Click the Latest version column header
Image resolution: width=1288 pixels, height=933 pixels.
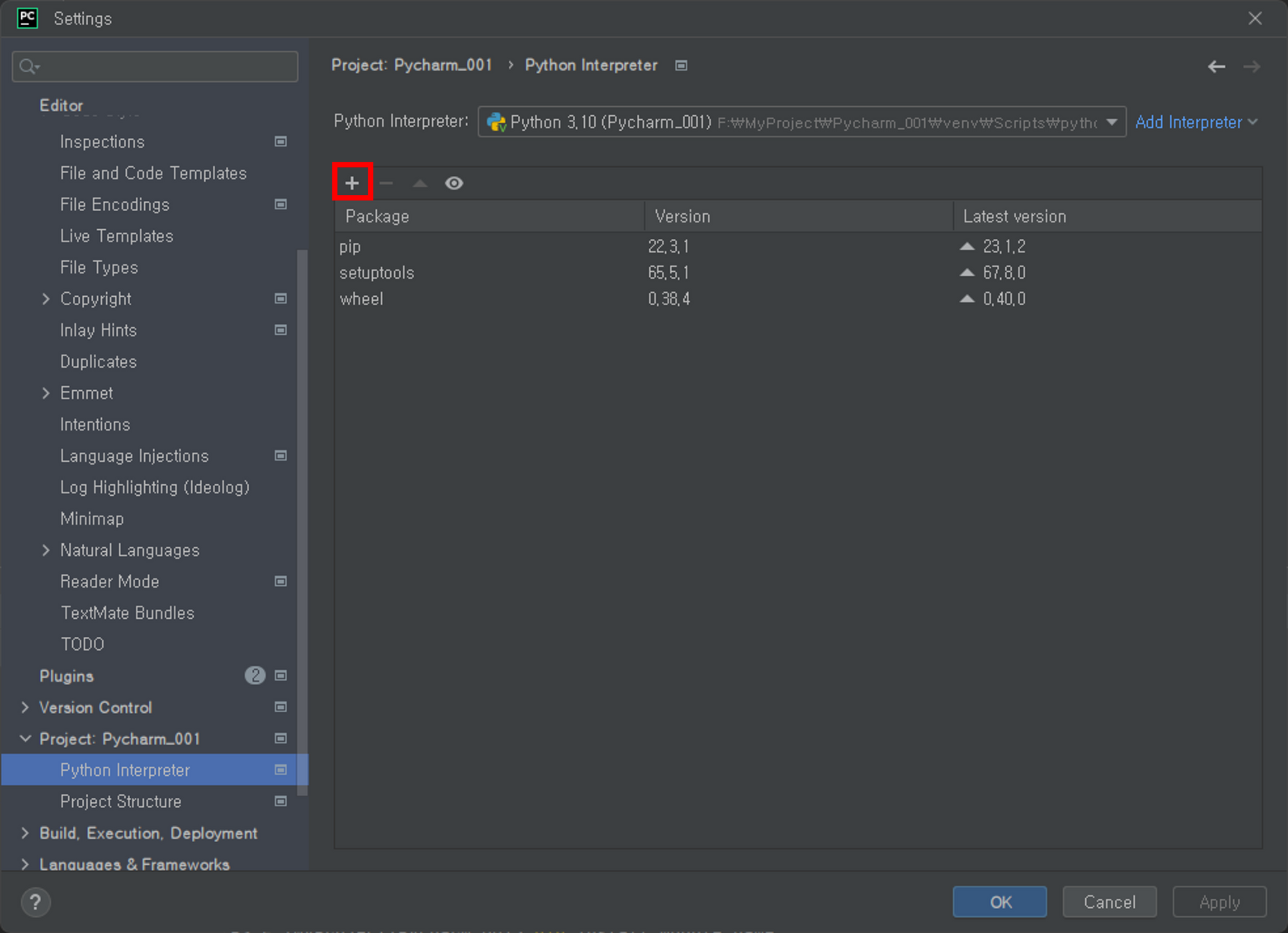(x=1108, y=216)
